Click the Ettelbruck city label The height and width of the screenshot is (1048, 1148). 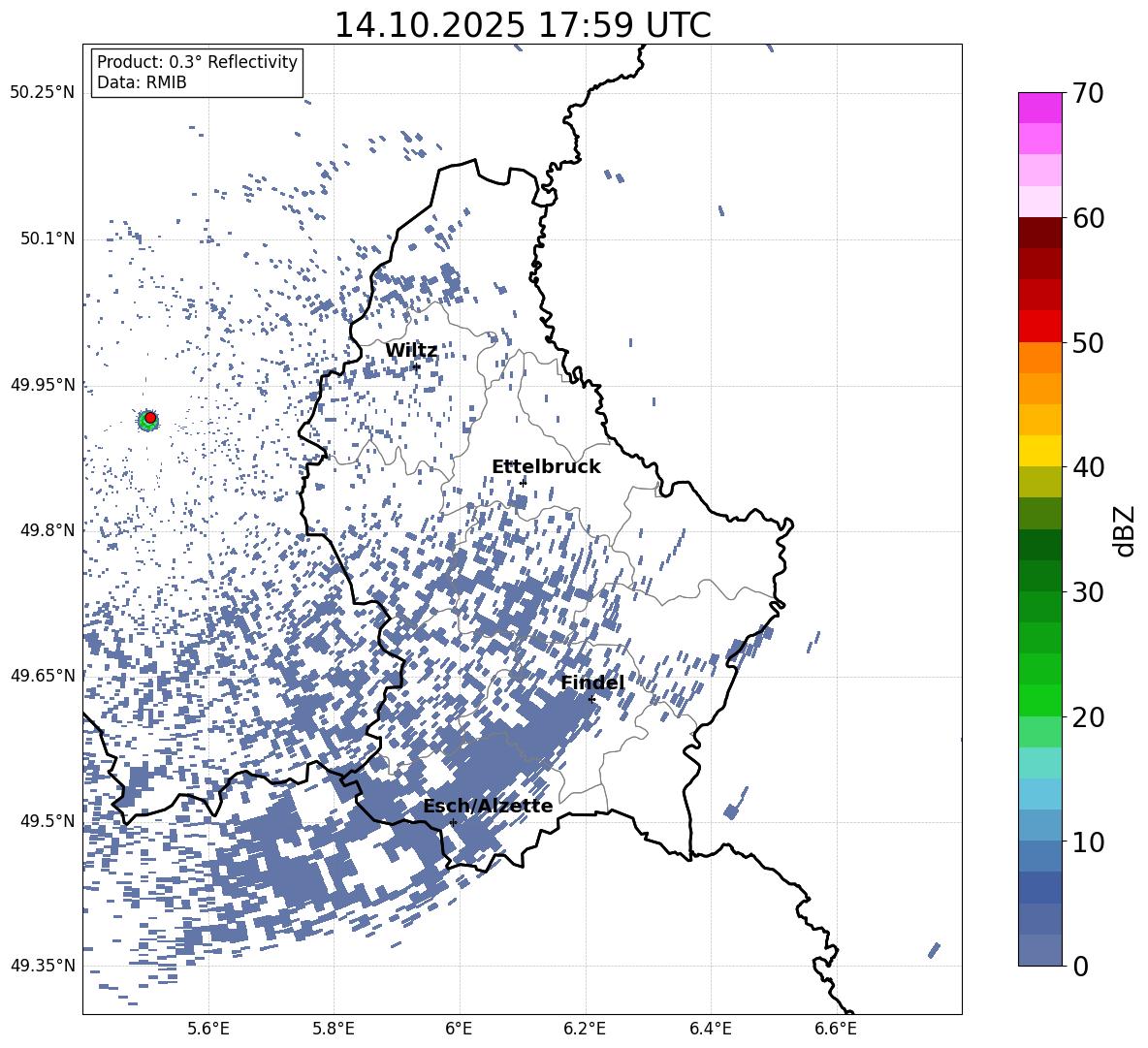pos(546,467)
